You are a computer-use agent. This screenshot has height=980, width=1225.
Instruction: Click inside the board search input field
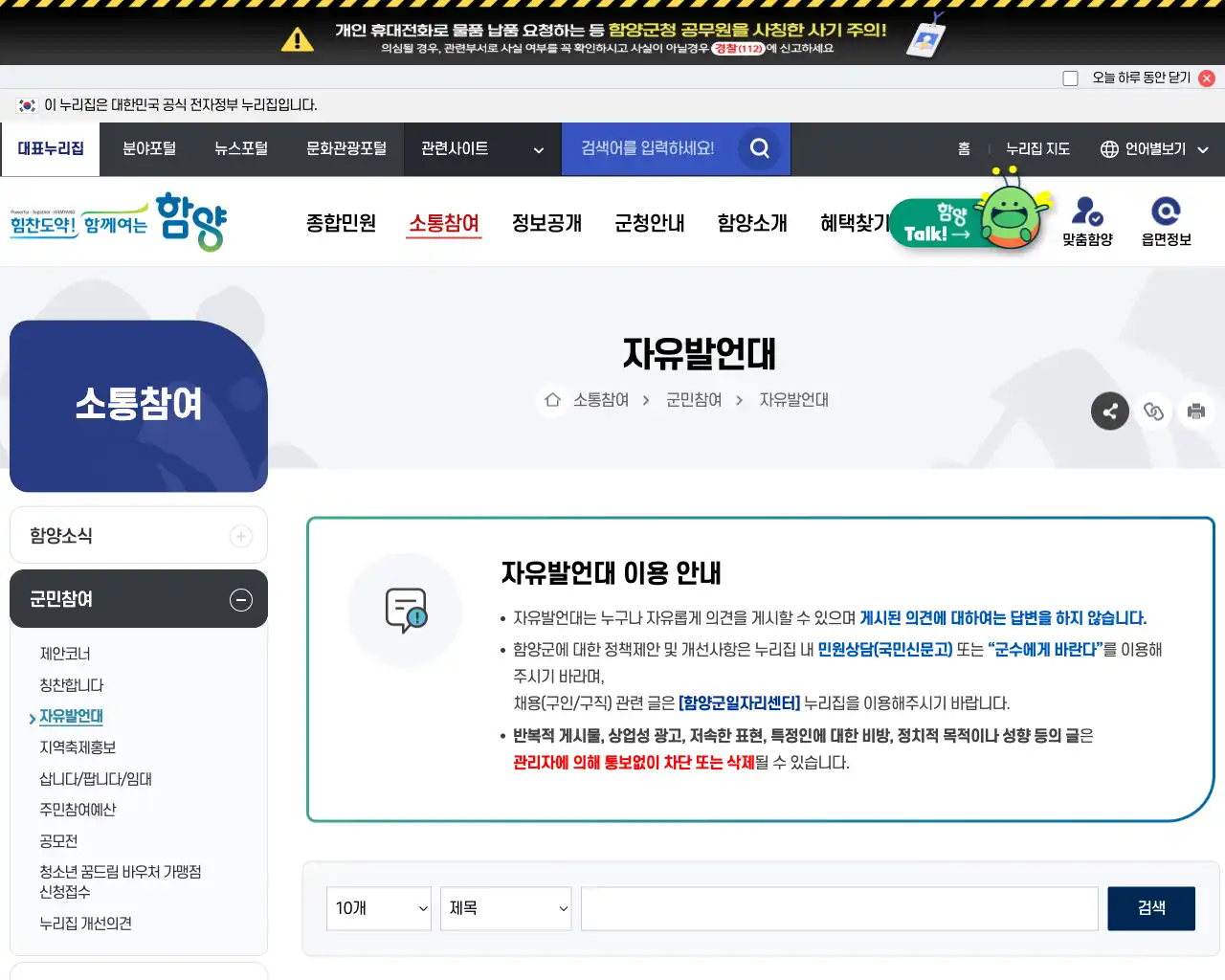[839, 908]
